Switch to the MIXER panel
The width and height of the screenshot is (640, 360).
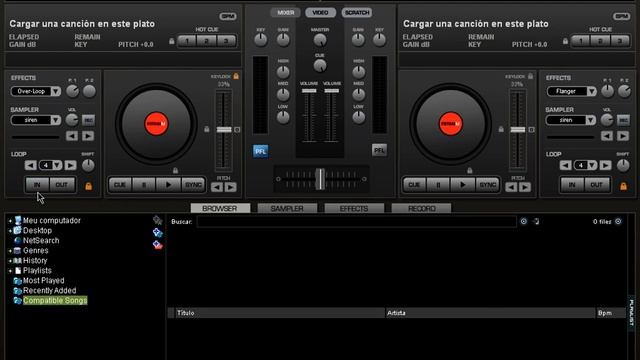[x=286, y=13]
